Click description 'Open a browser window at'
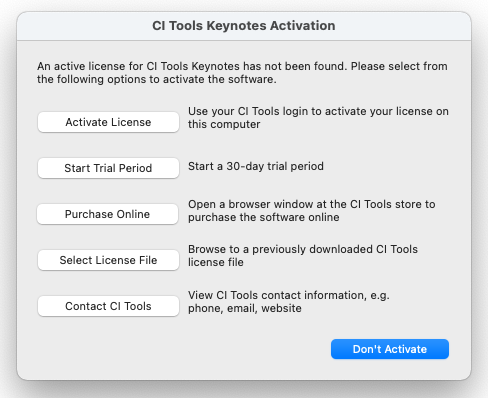The width and height of the screenshot is (488, 398). [x=312, y=211]
